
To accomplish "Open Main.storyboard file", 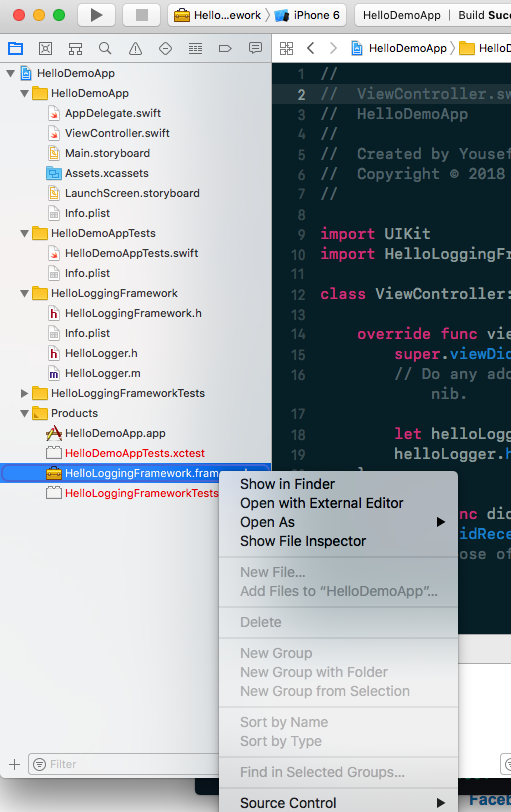I will click(x=107, y=154).
